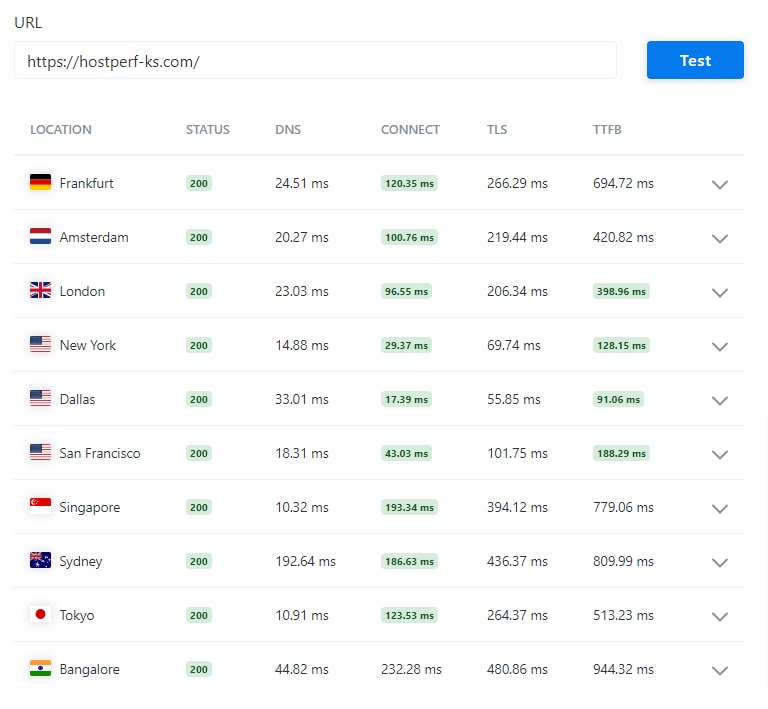Viewport: 768px width, 709px height.
Task: Click the US flag icon beside Dallas
Action: coord(40,398)
